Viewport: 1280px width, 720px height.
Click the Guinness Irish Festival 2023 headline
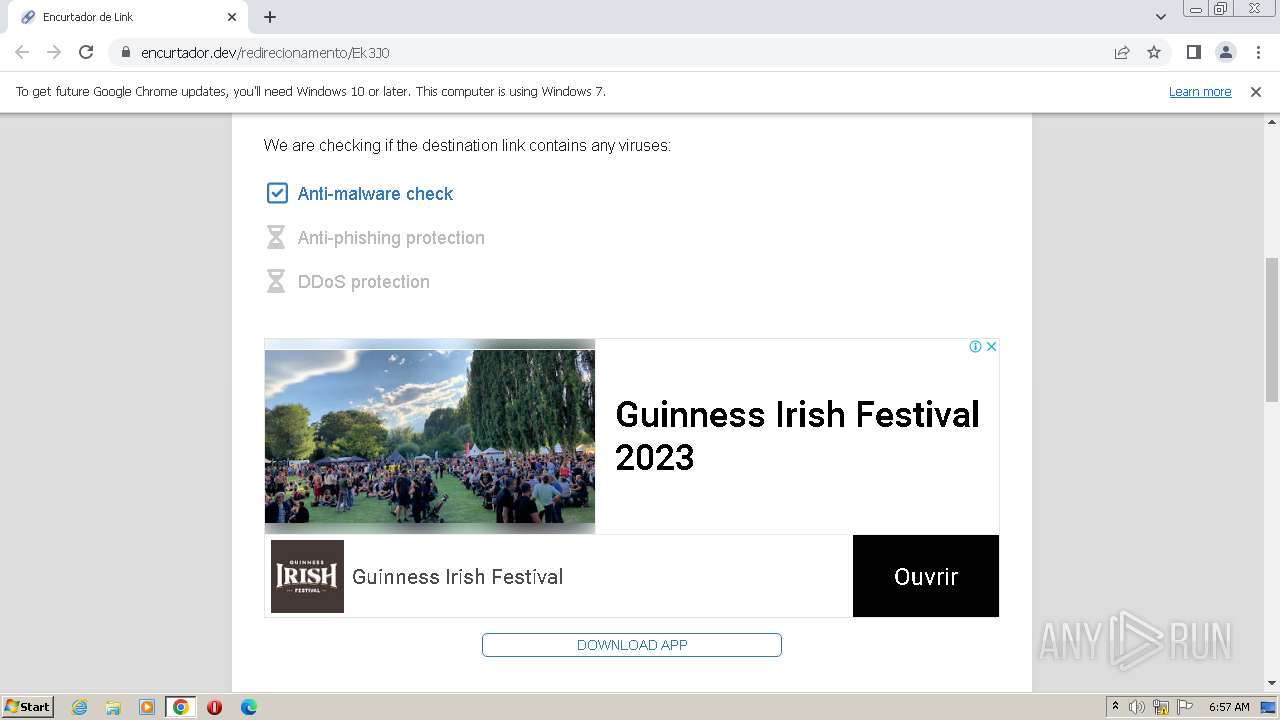click(x=797, y=436)
